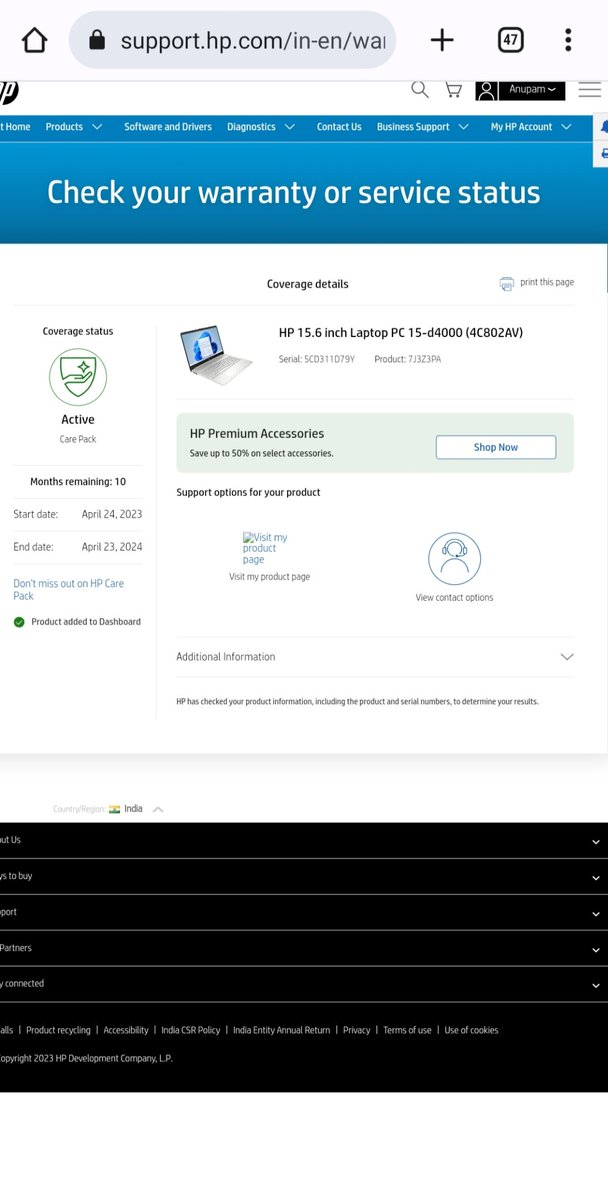Open Terms of use footer link
This screenshot has height=1200, width=608.
[x=407, y=1030]
